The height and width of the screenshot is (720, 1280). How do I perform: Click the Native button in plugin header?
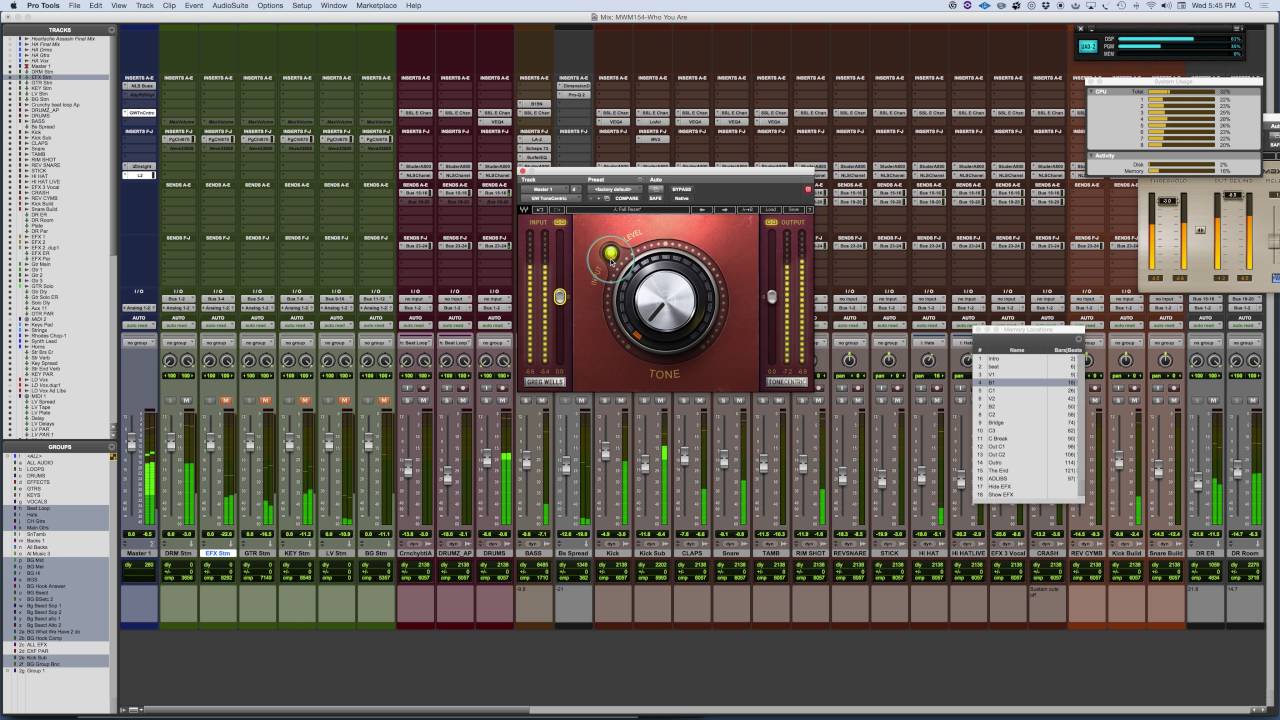click(681, 198)
